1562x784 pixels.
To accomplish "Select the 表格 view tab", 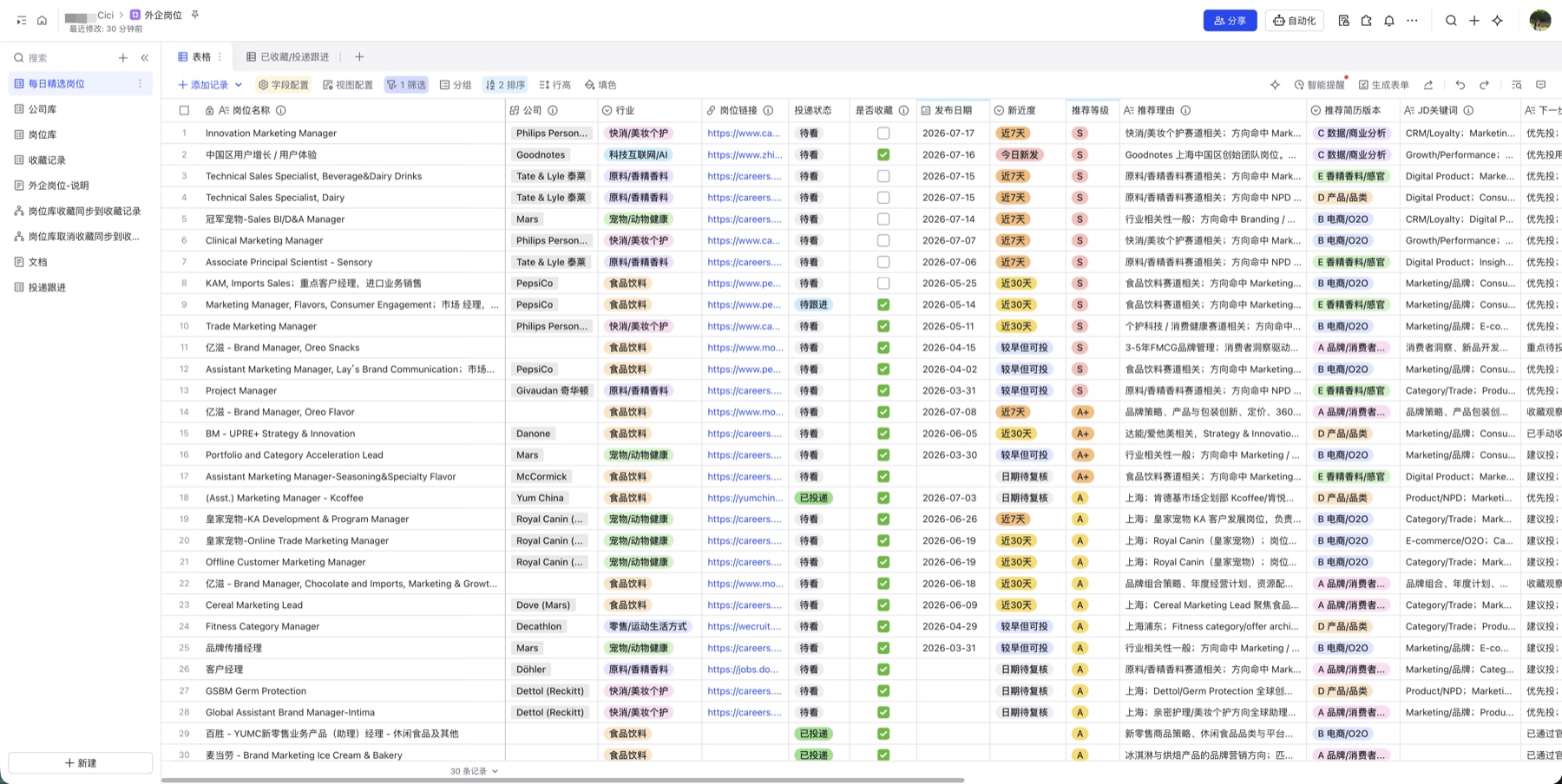I will (194, 57).
